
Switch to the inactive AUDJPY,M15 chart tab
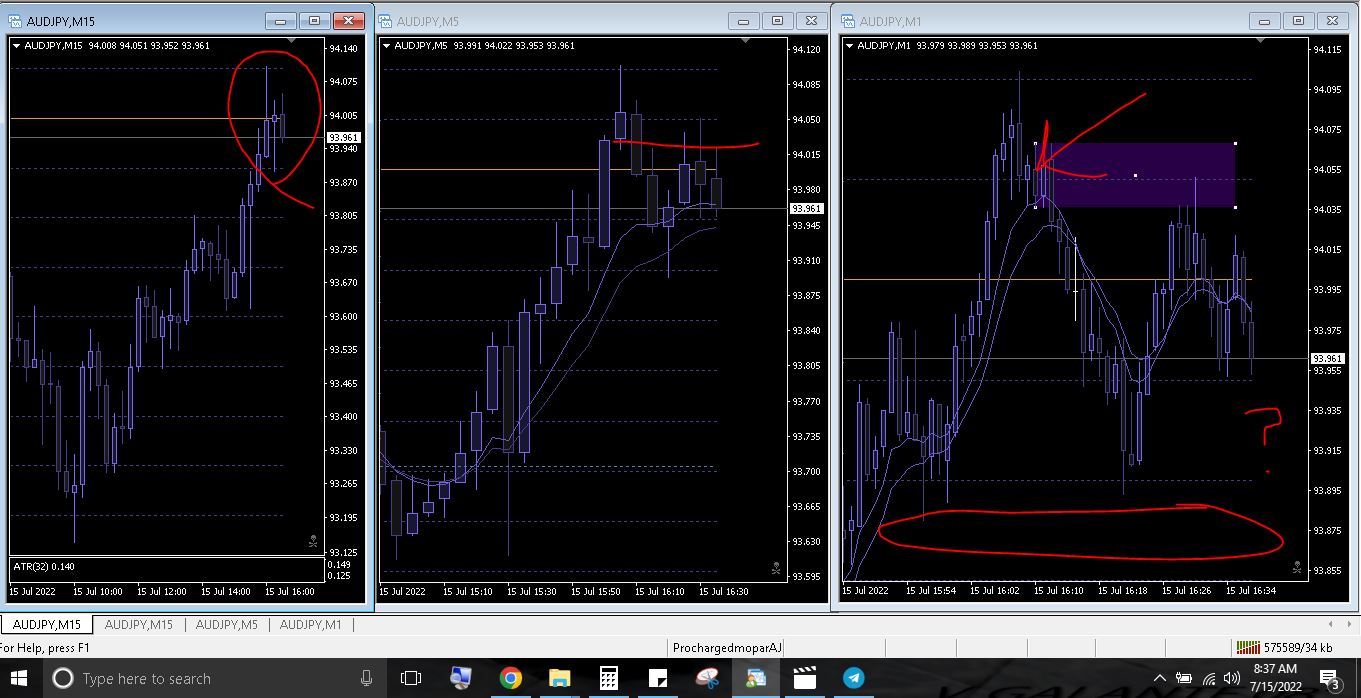pyautogui.click(x=139, y=625)
